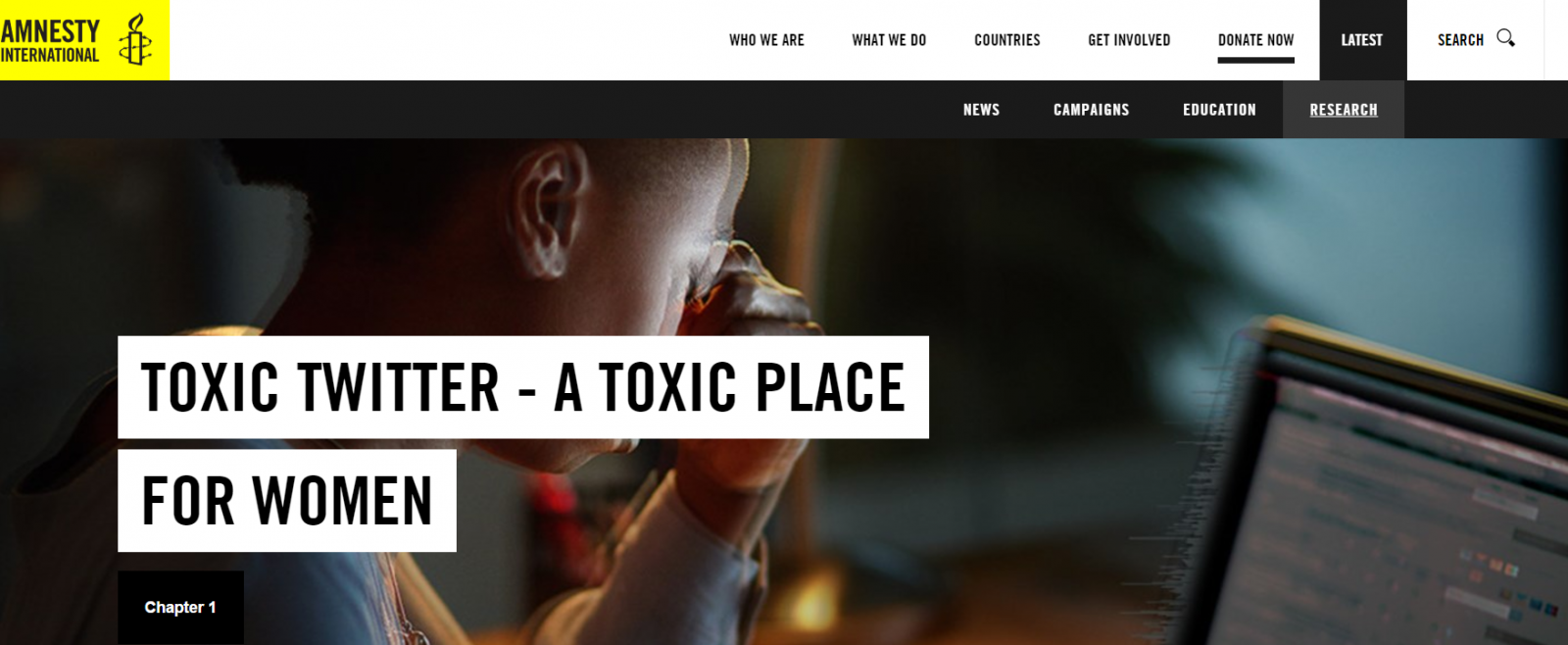
Task: Select the underlined Research tab
Action: (1344, 110)
